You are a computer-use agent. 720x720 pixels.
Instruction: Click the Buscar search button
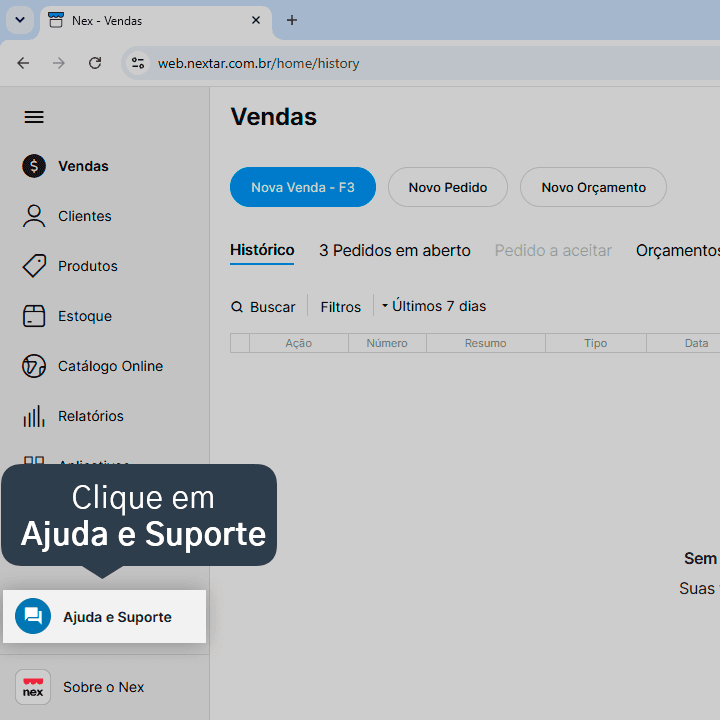point(263,307)
